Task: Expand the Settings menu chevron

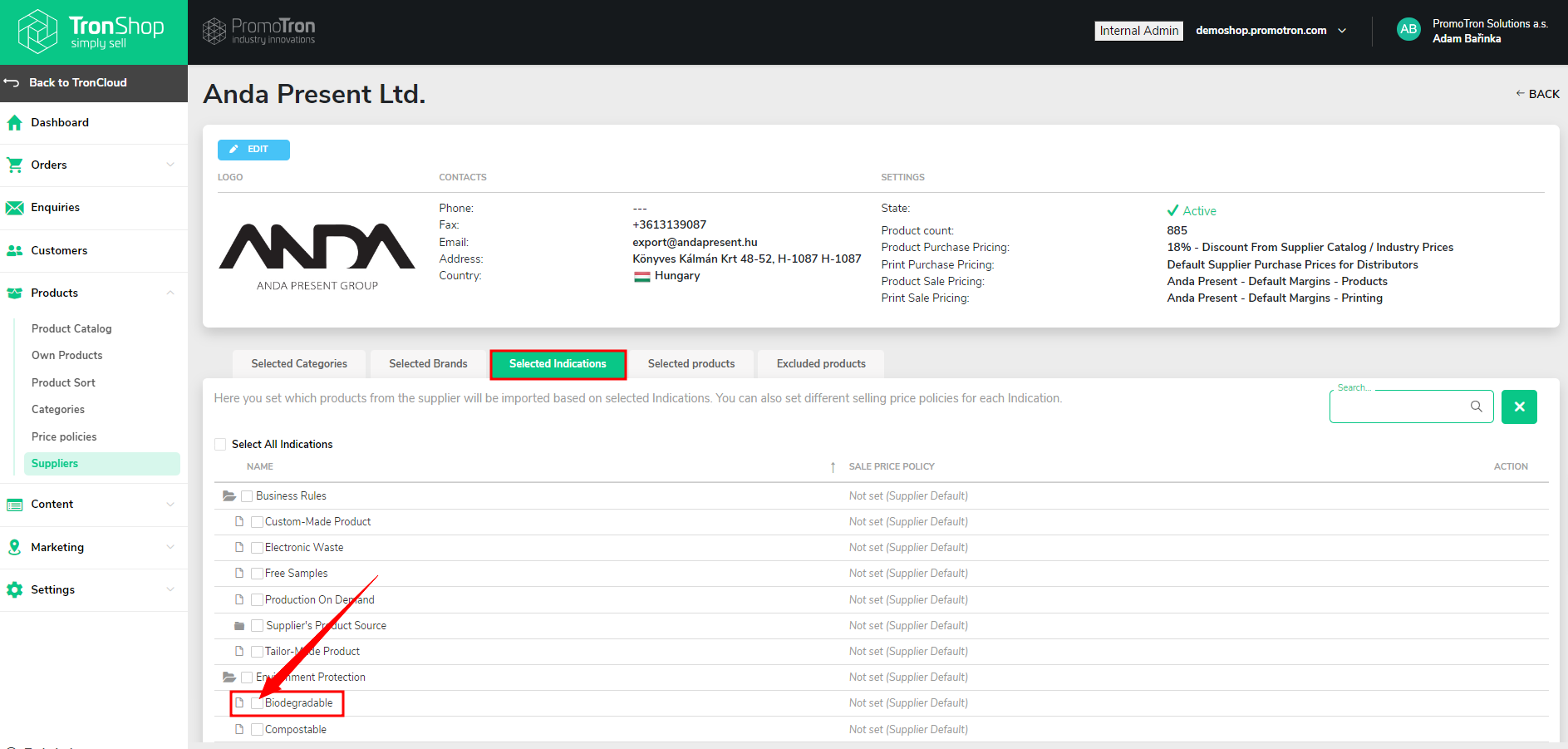Action: [170, 589]
